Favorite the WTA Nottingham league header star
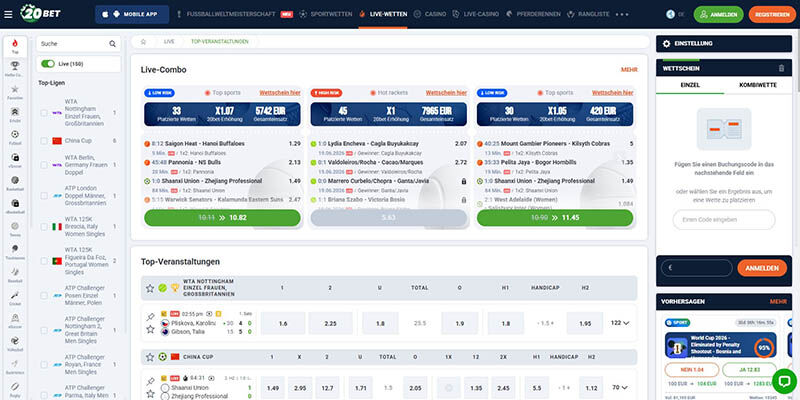Viewport: 800px width, 400px height. (150, 288)
